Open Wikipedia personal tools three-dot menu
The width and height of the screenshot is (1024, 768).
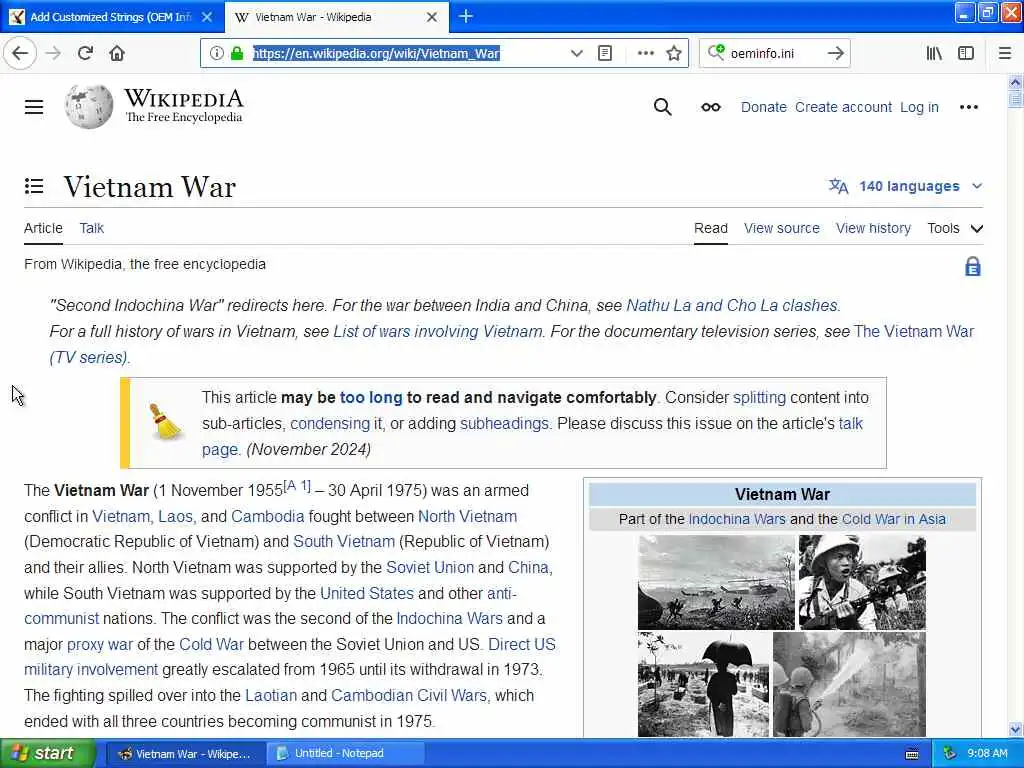968,107
